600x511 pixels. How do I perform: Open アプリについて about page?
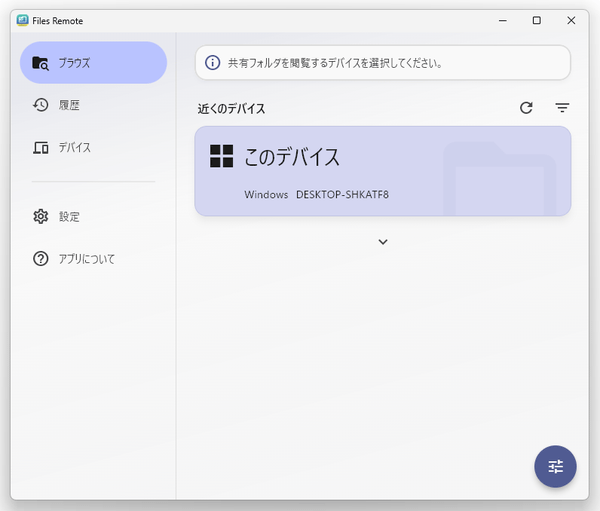(x=93, y=259)
